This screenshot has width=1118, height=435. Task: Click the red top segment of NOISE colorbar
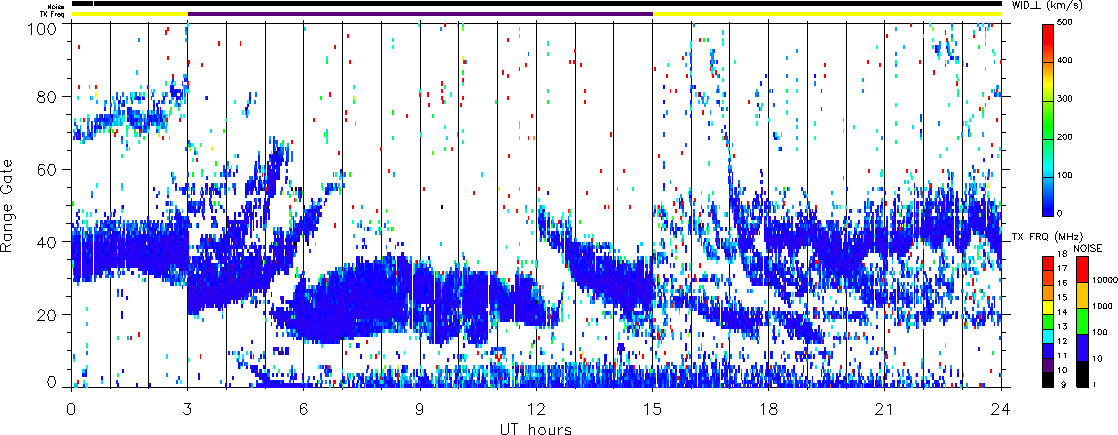(x=1084, y=267)
